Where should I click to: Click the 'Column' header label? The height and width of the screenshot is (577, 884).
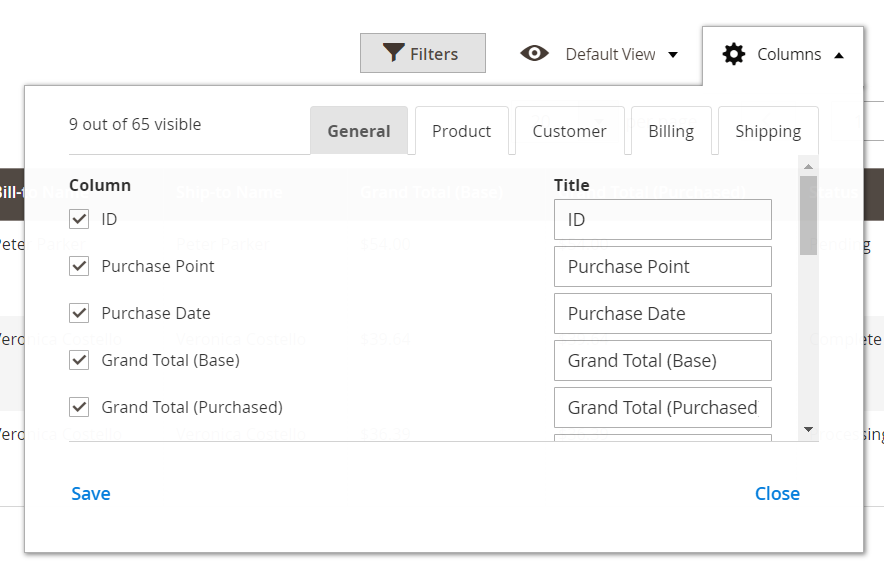pos(100,185)
